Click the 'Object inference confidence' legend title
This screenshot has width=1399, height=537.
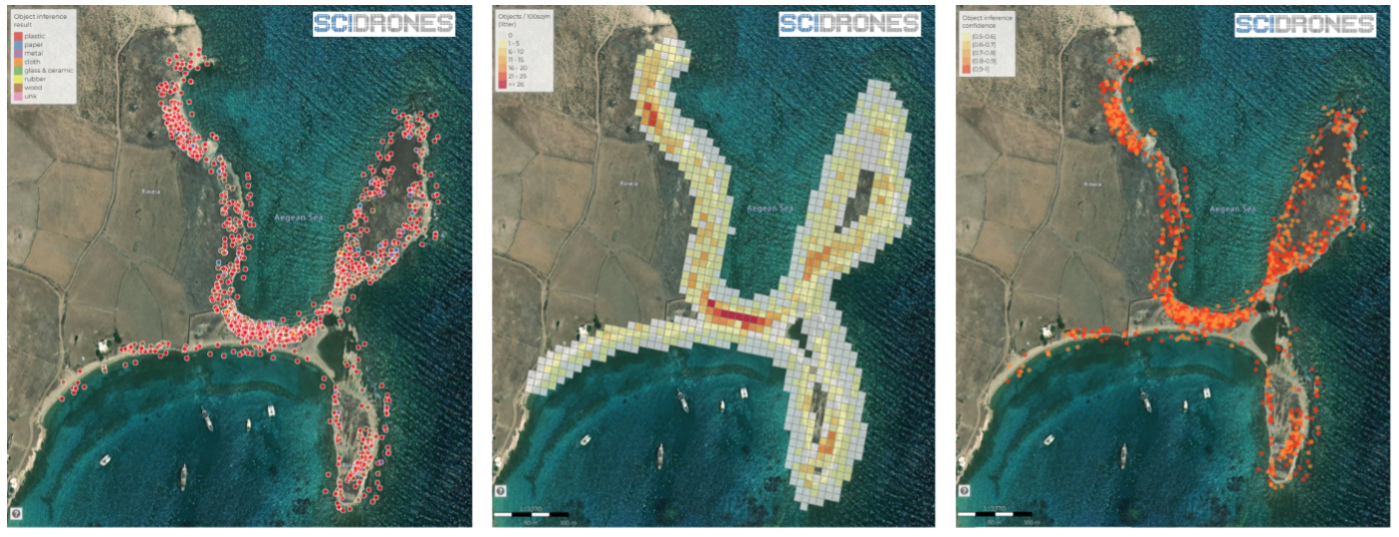pos(987,22)
